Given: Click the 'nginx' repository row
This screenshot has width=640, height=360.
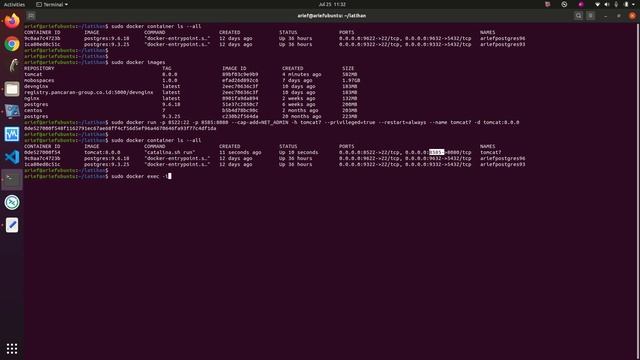Looking at the screenshot, I should (32, 98).
